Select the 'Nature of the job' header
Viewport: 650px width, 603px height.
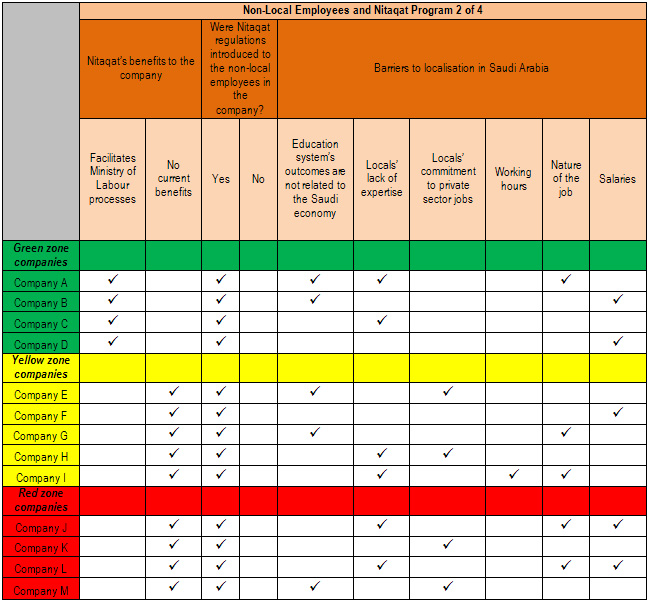[x=566, y=179]
